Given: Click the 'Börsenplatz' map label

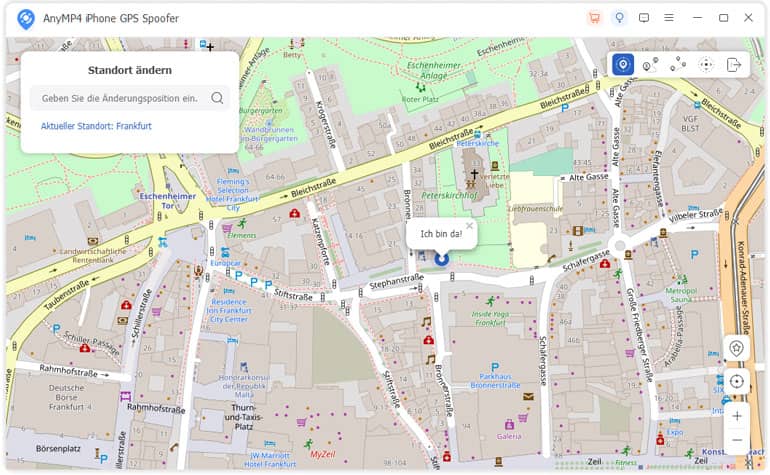Looking at the screenshot, I should click(58, 448).
